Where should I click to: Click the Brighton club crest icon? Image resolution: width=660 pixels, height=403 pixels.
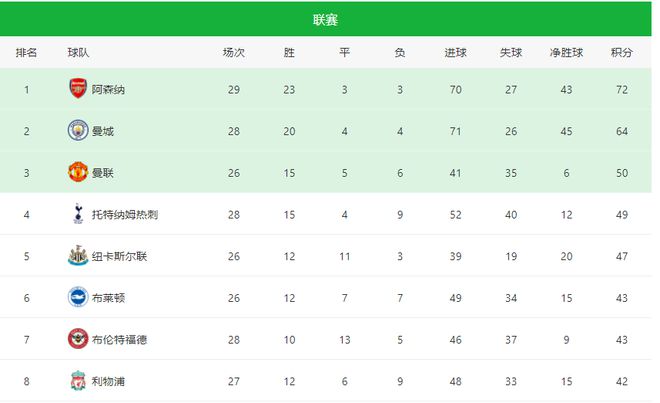(77, 296)
